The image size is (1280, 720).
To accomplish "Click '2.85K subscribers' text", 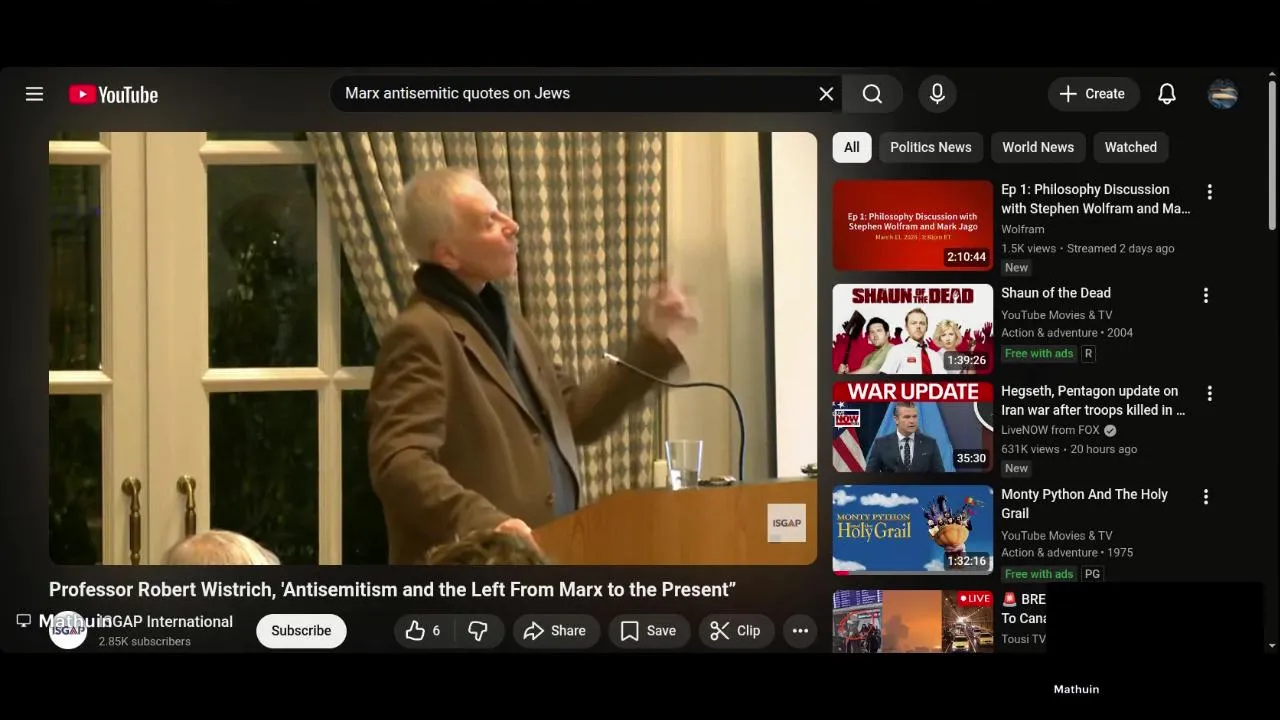I will coord(144,642).
